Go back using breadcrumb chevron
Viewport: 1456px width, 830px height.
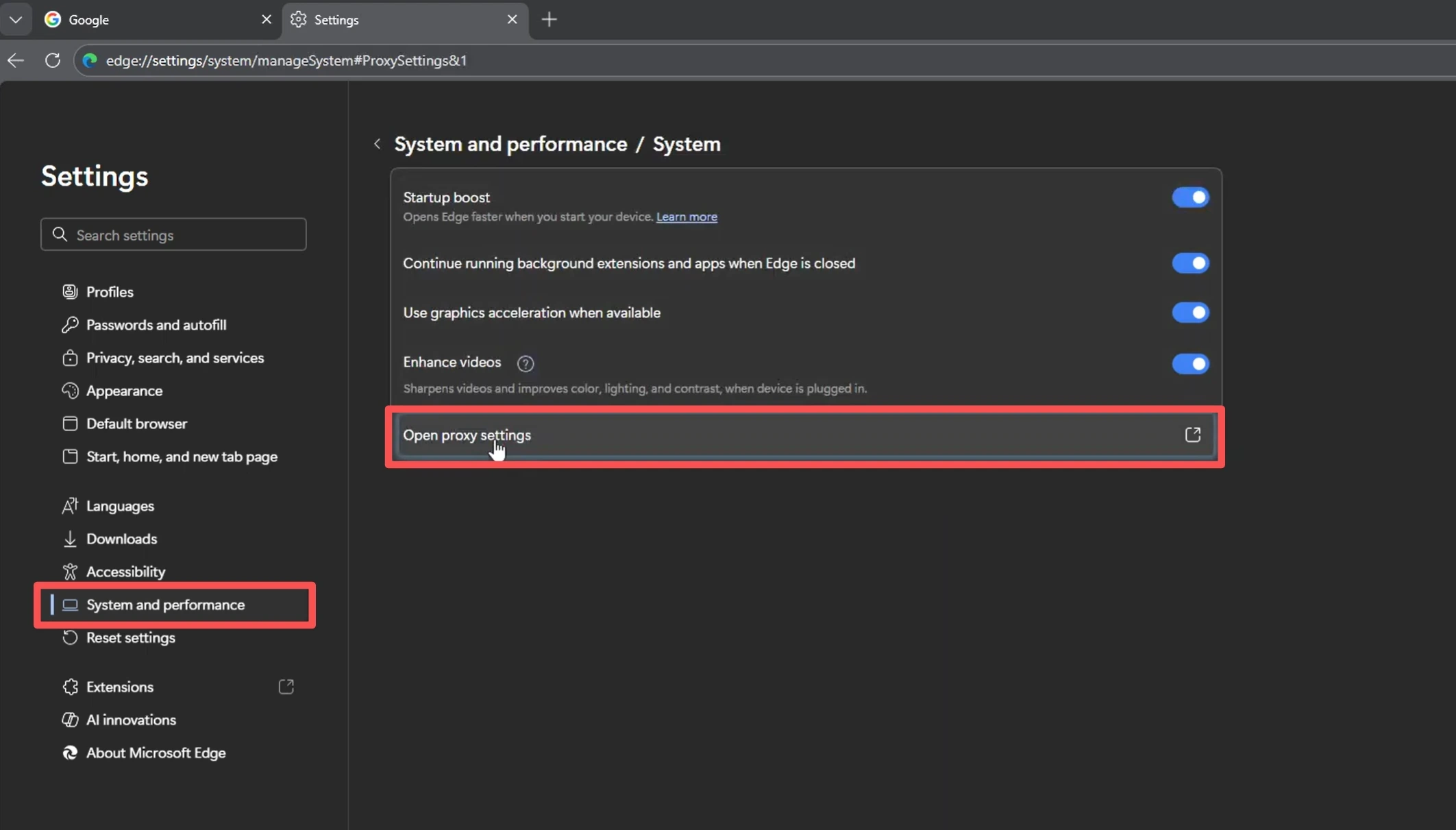tap(377, 144)
